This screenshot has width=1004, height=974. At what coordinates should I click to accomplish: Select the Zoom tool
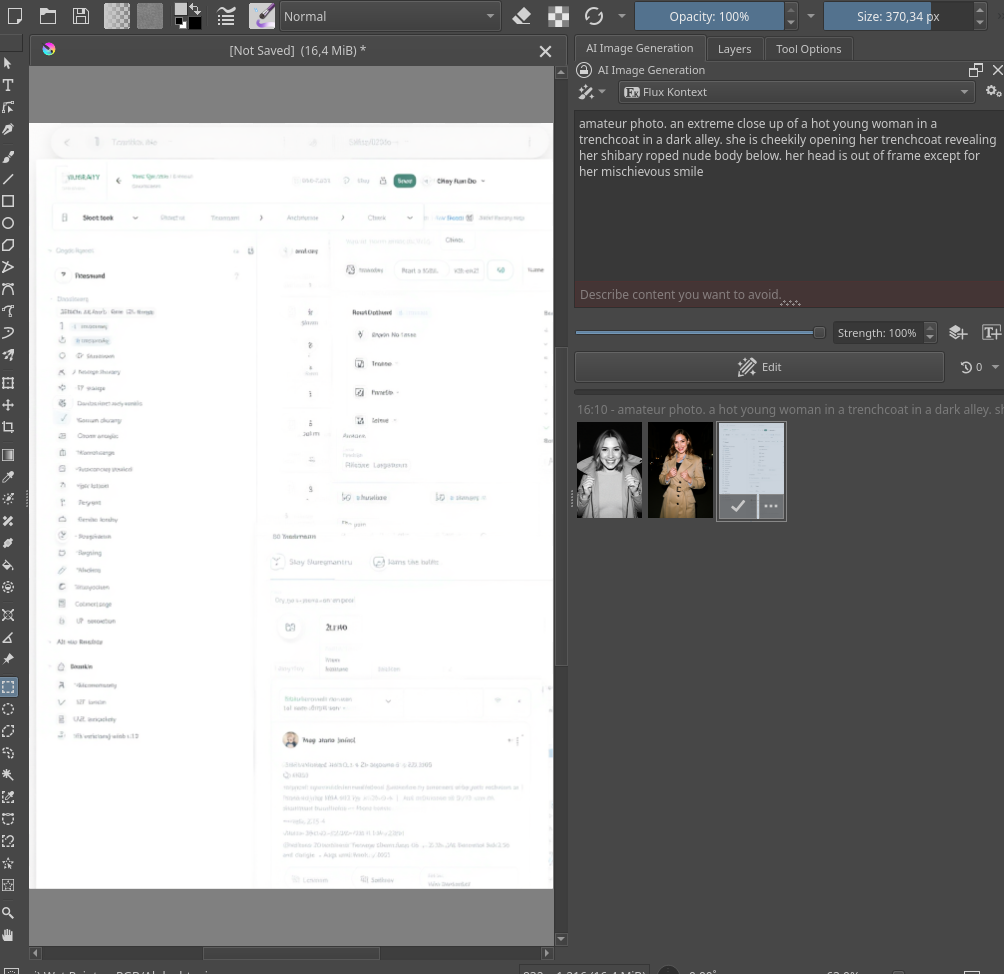coord(8,913)
